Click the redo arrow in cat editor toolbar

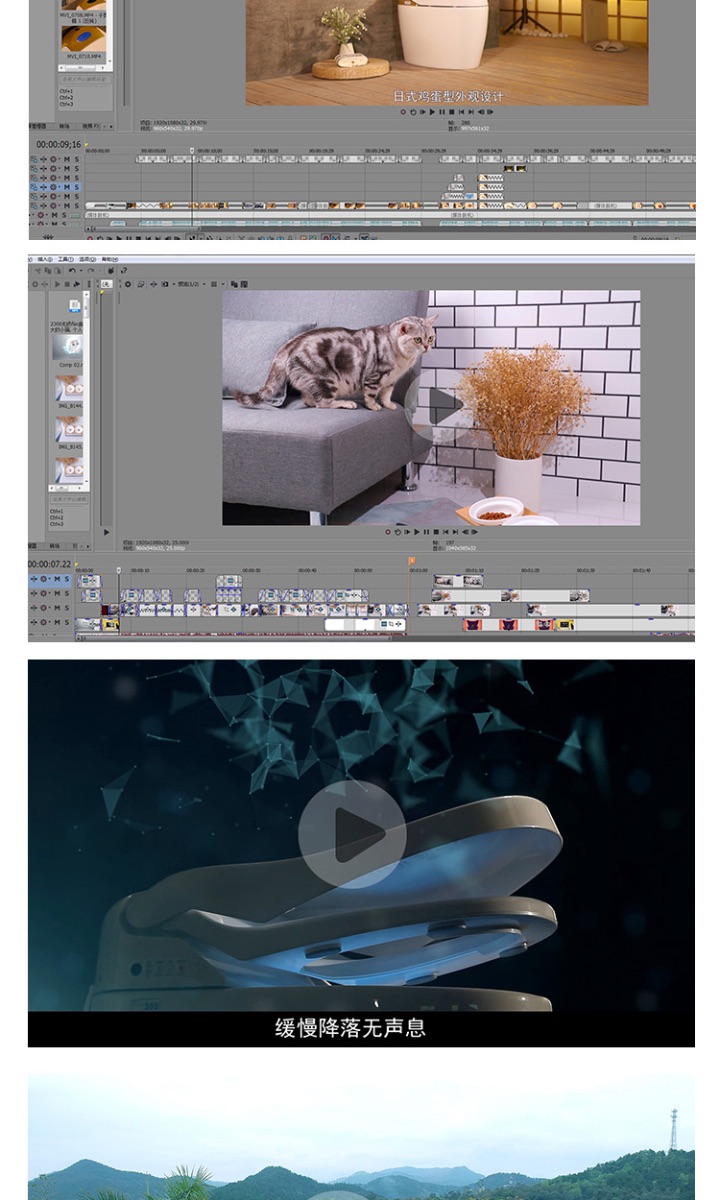coord(91,270)
